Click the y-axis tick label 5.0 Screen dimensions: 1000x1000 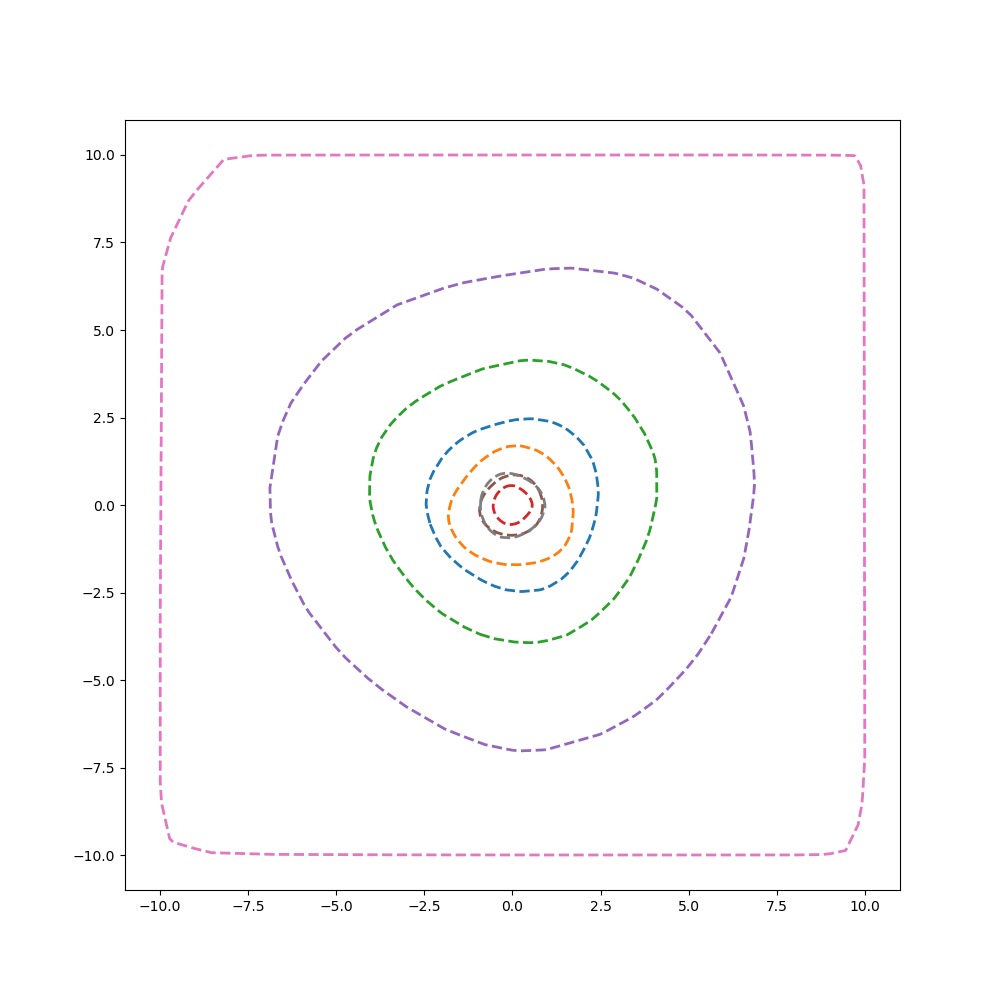[105, 331]
